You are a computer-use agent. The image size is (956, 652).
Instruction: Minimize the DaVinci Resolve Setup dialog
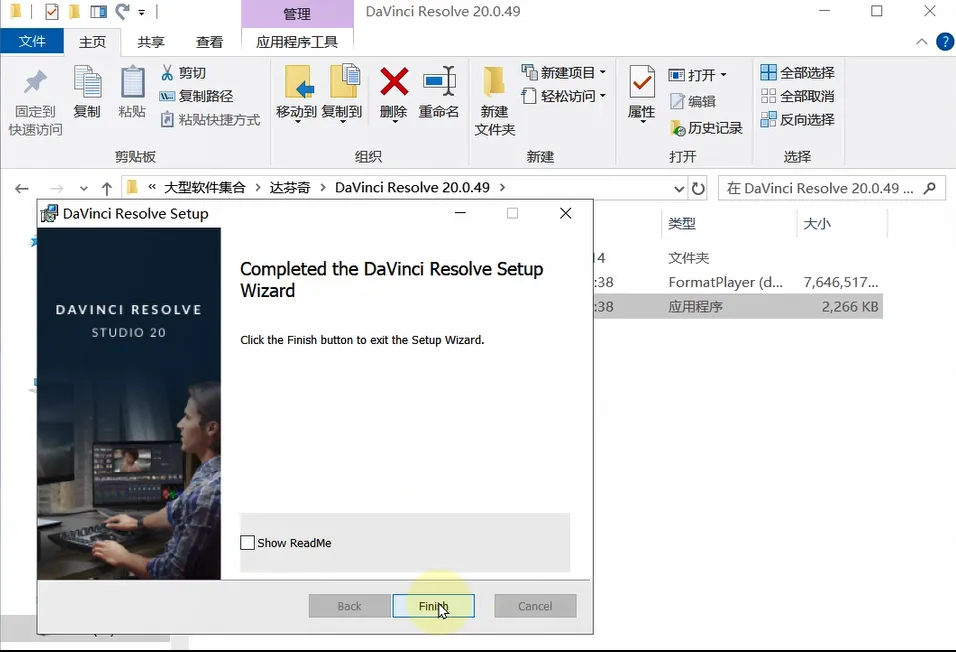click(x=460, y=213)
